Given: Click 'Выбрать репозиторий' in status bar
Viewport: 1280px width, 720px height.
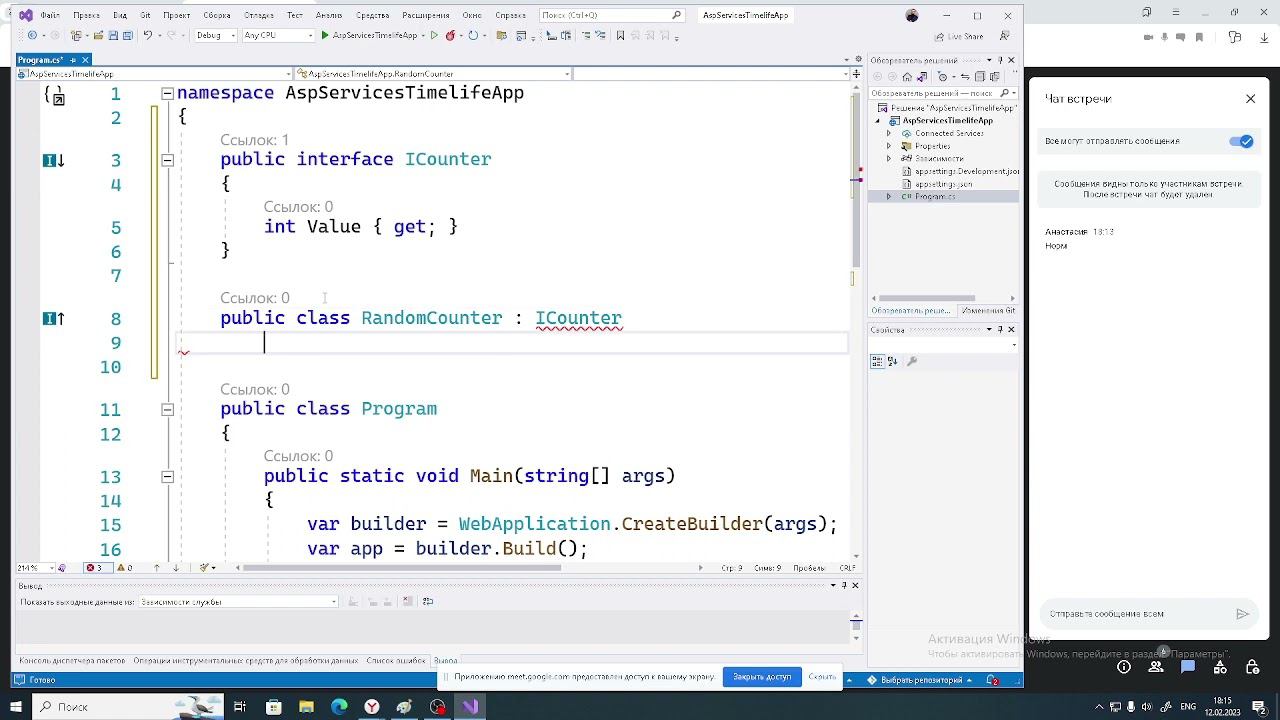Looking at the screenshot, I should point(920,680).
